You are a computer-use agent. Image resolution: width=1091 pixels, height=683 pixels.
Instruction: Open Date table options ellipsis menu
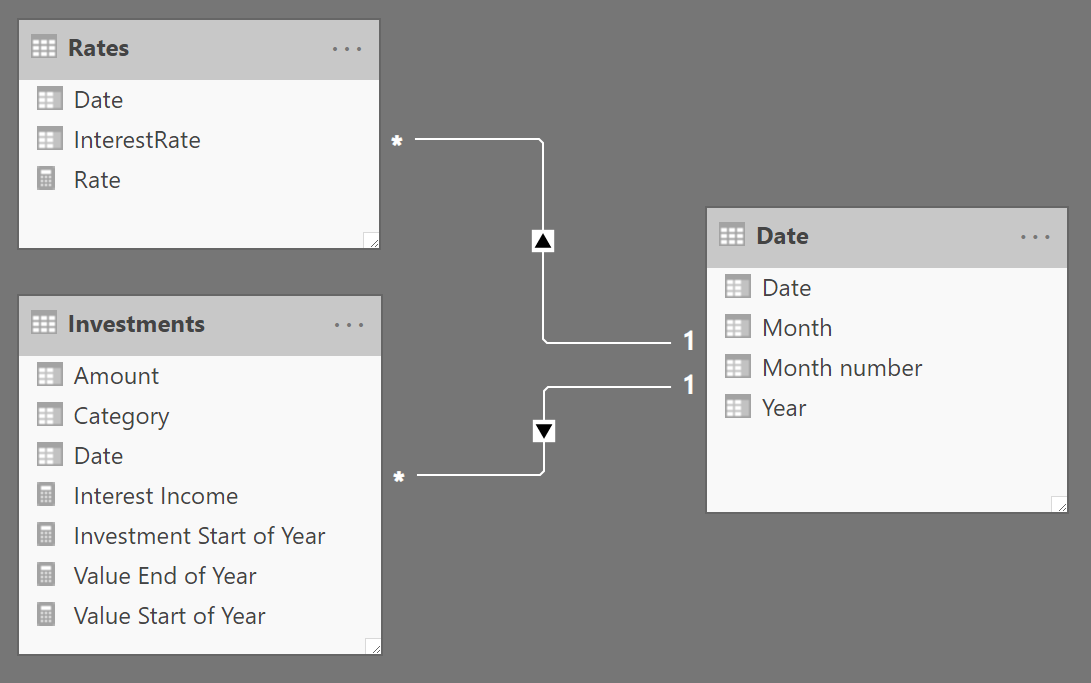1035,237
